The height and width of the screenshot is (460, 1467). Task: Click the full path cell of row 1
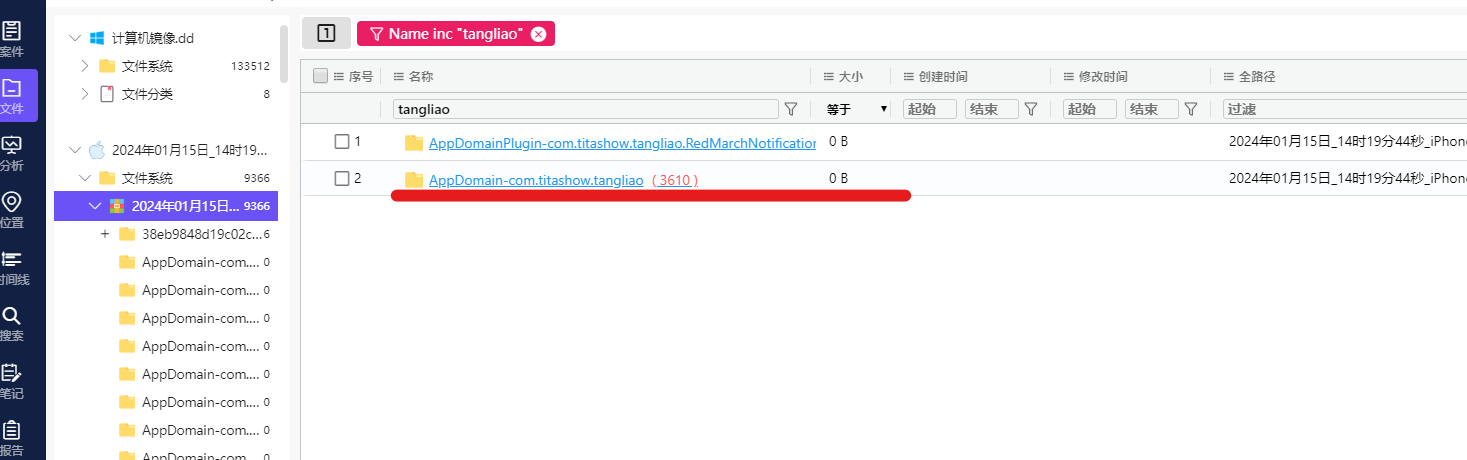click(1347, 142)
